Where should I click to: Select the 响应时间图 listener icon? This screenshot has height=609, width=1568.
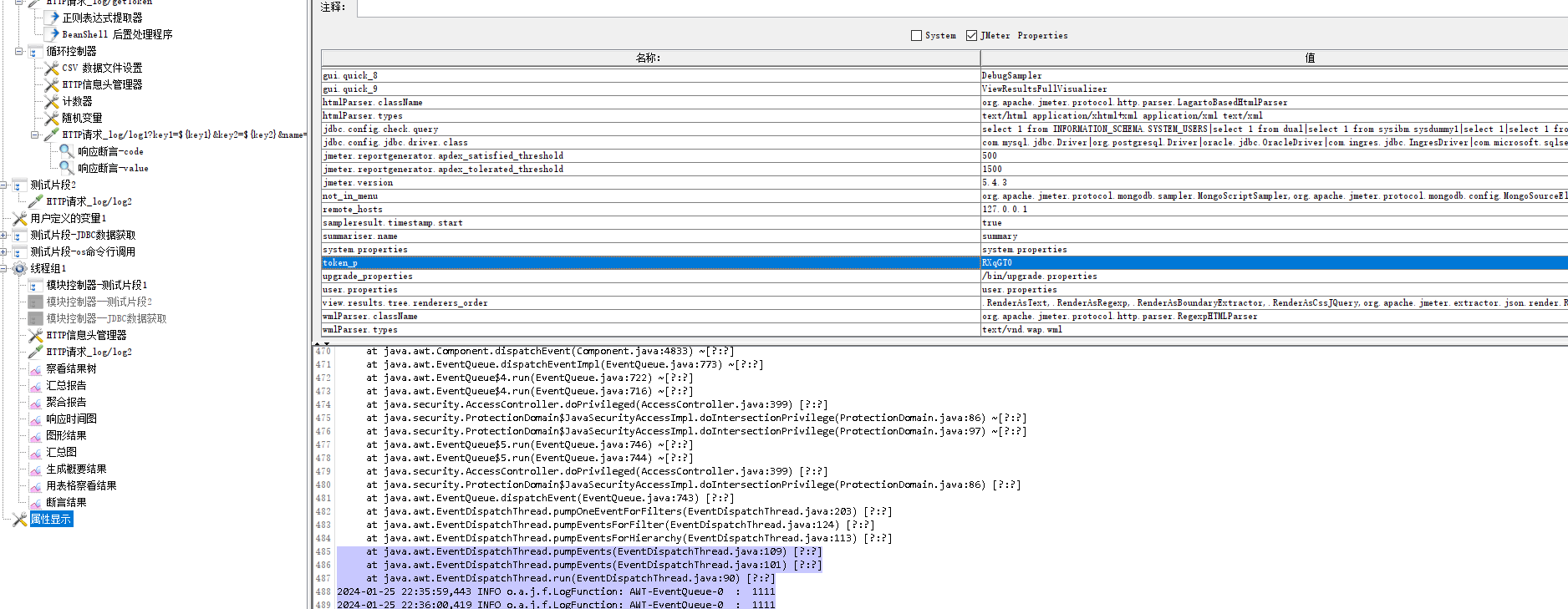pos(36,419)
